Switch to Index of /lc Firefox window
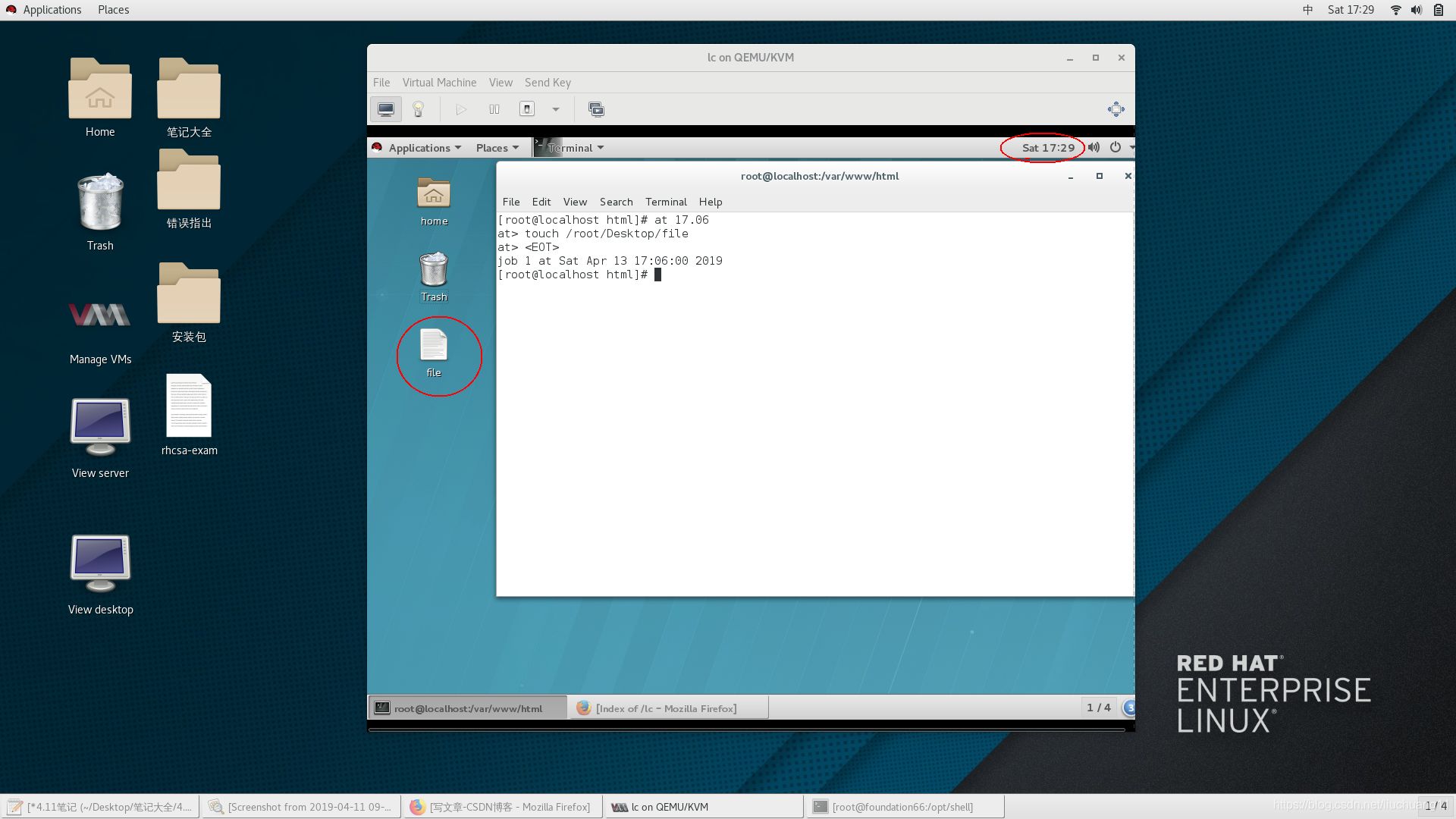The width and height of the screenshot is (1456, 819). click(x=667, y=708)
